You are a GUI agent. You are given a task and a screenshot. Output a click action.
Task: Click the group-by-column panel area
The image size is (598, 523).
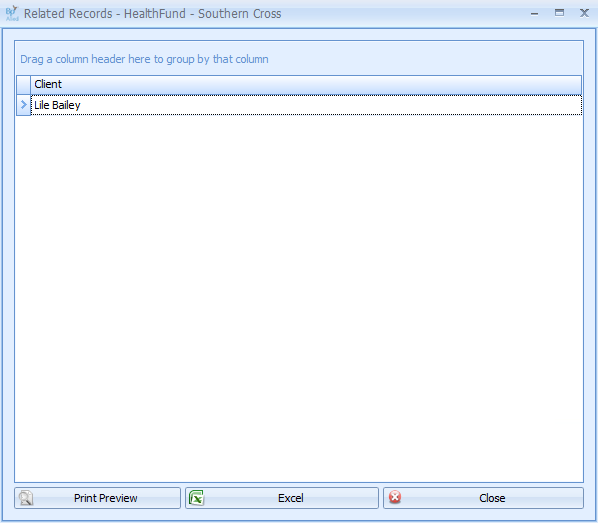[299, 58]
